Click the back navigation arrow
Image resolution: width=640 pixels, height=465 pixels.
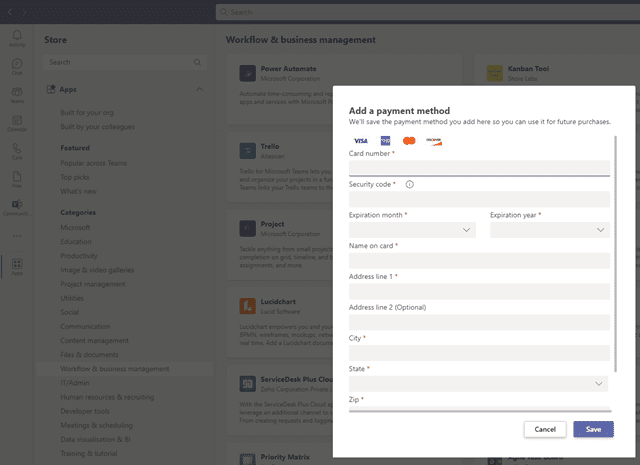point(10,12)
